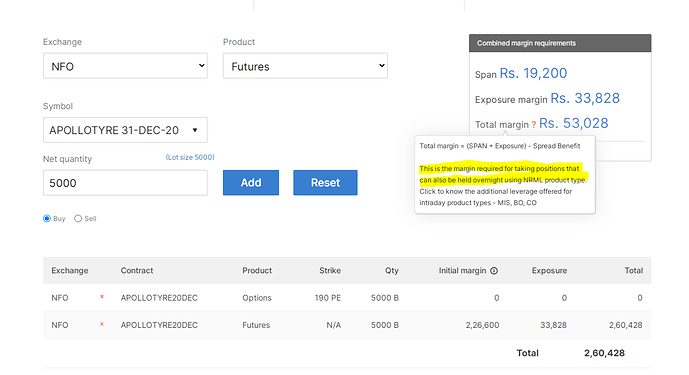Viewport: 689px width, 375px height.
Task: Click the Total margin question mark icon
Action: click(x=533, y=125)
